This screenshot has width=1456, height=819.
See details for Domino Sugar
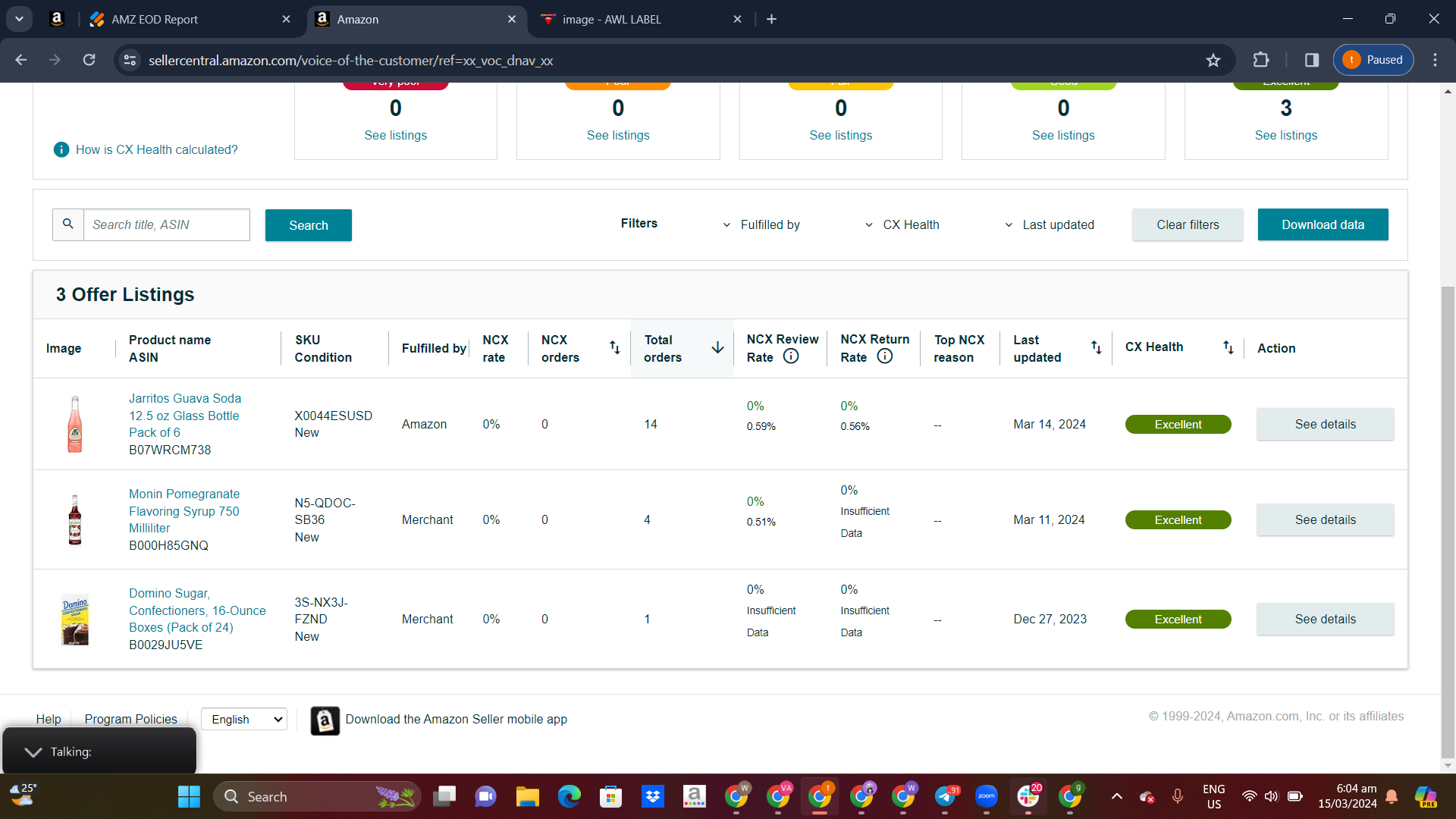[x=1325, y=620]
